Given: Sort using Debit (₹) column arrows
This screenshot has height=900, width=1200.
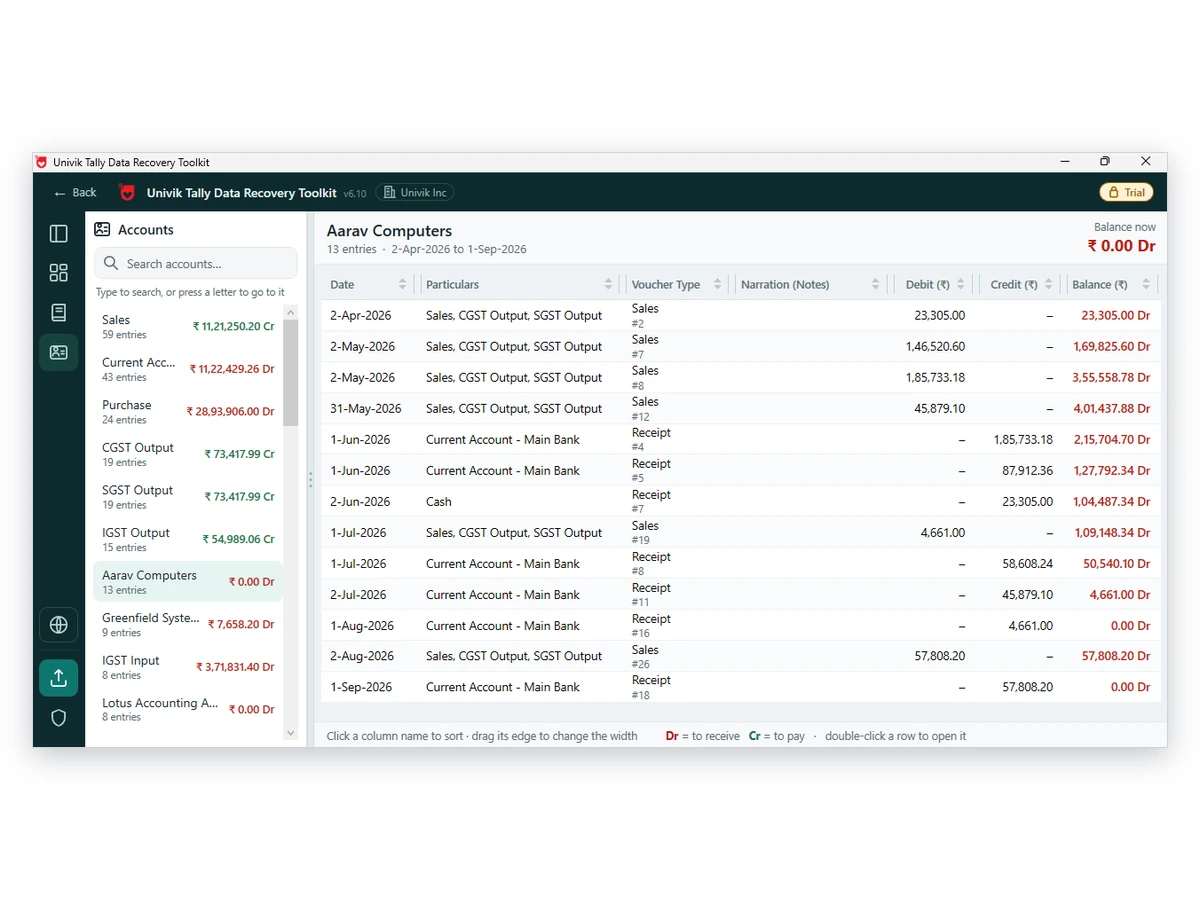Looking at the screenshot, I should [961, 285].
